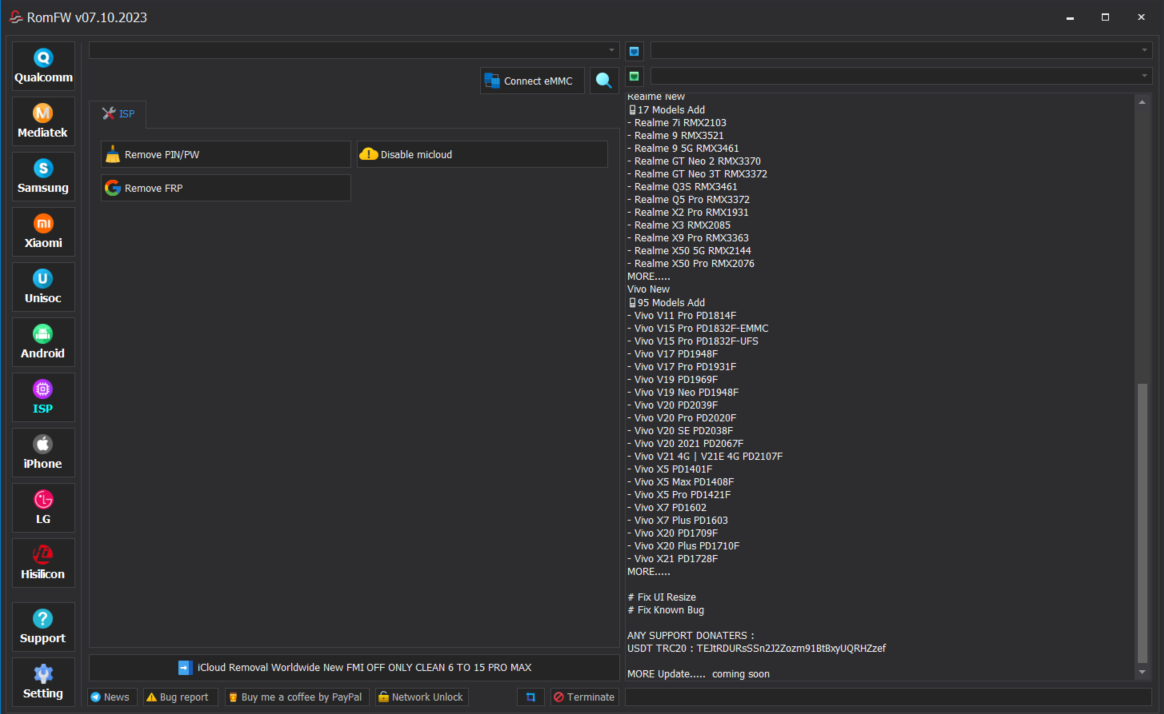Click Remove FRP
The width and height of the screenshot is (1164, 714).
point(226,188)
